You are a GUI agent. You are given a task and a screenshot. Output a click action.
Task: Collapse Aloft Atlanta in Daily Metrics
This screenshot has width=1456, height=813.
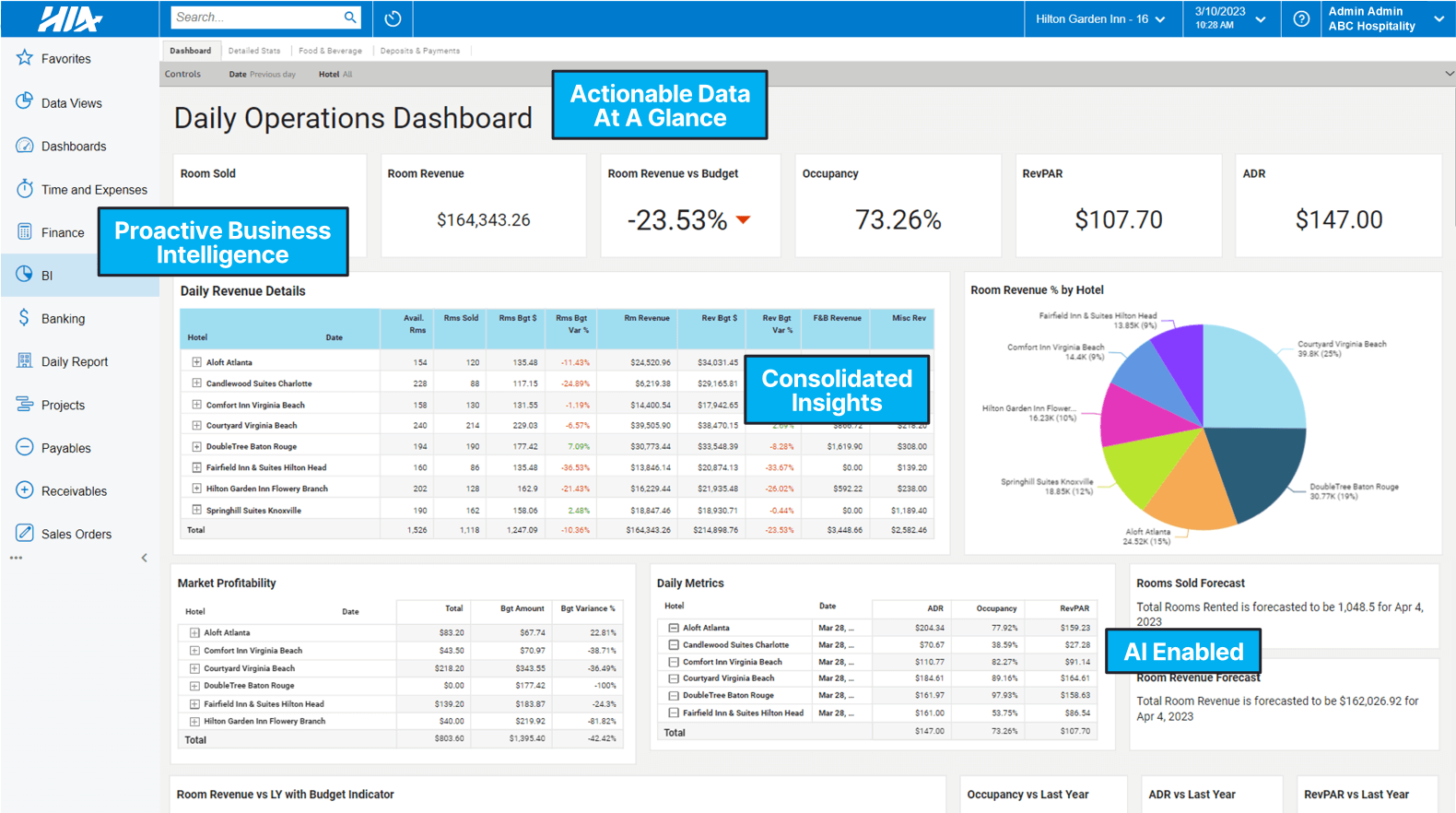click(674, 628)
